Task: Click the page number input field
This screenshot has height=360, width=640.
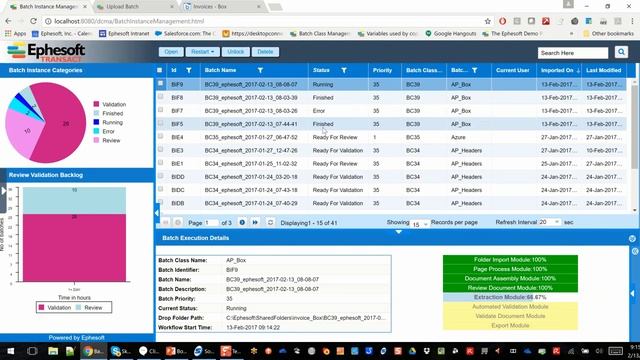Action: coord(211,223)
